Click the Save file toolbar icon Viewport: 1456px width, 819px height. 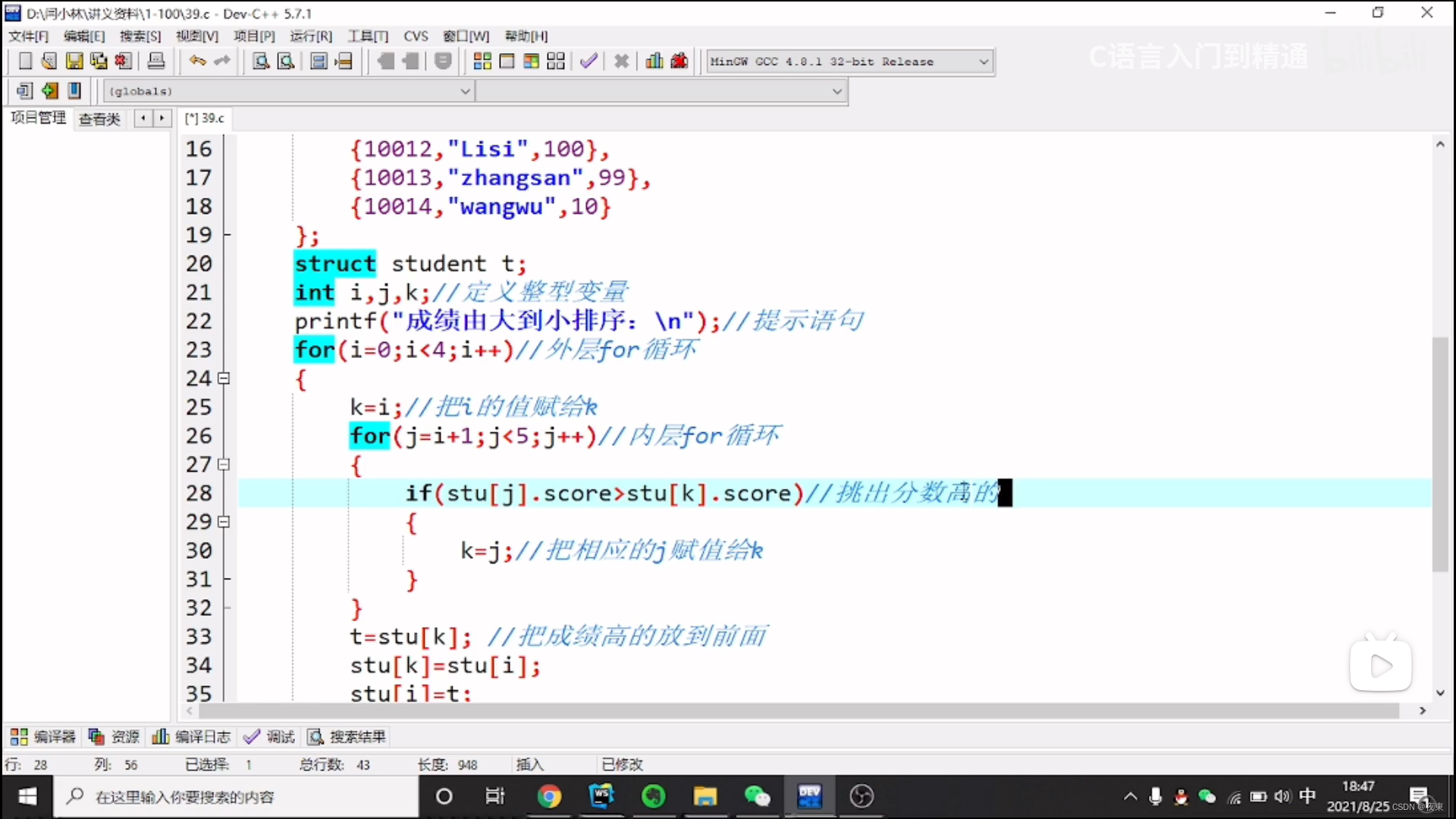[x=74, y=61]
